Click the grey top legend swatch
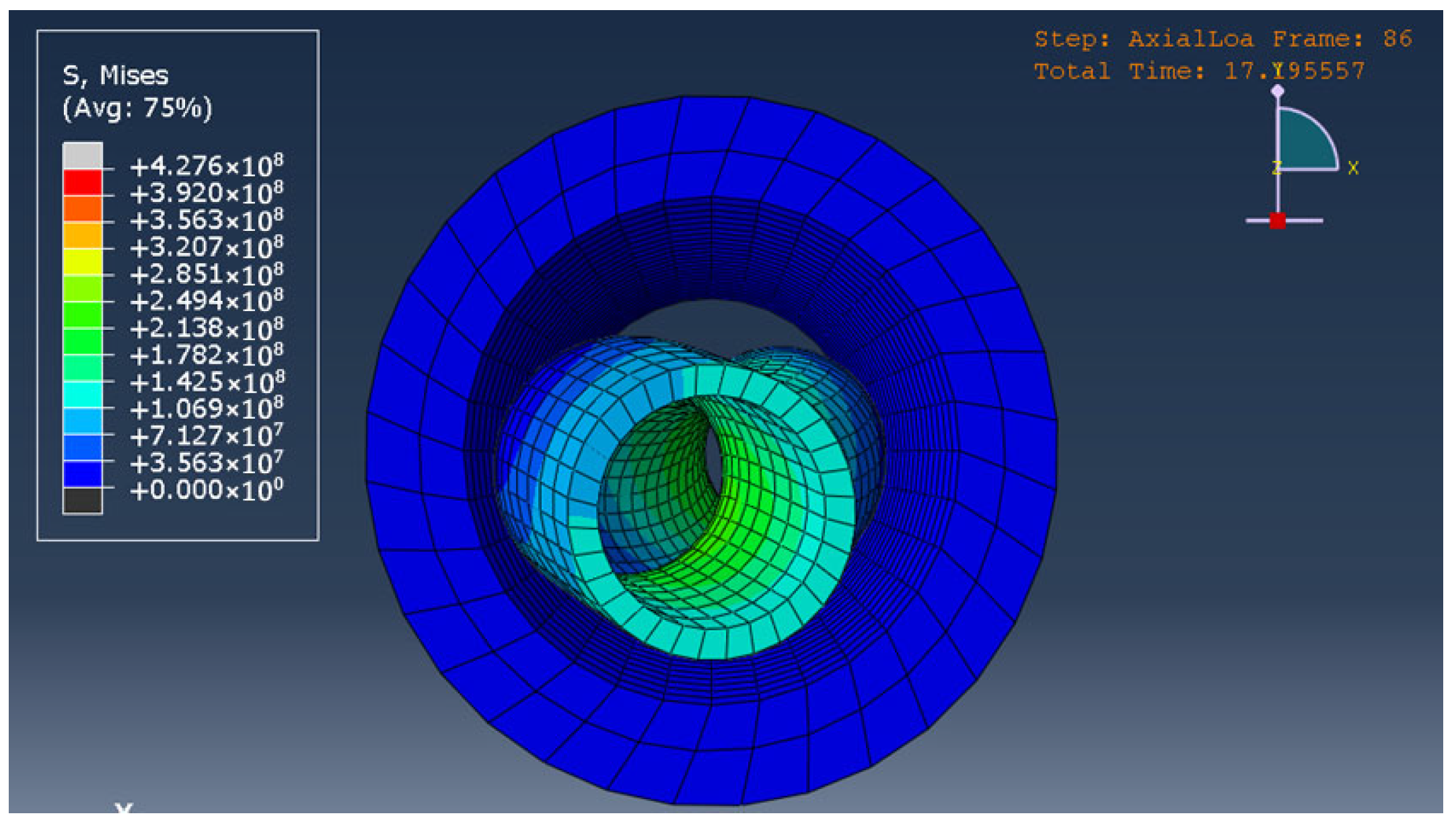1456x824 pixels. (x=82, y=156)
